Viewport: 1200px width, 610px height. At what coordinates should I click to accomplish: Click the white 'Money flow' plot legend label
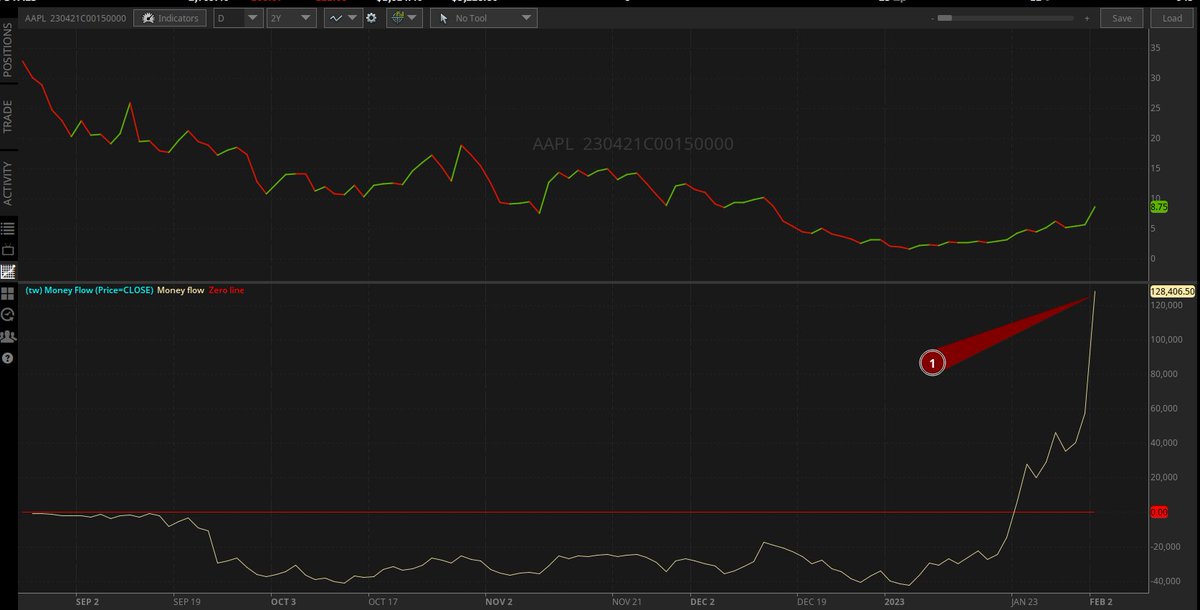181,290
